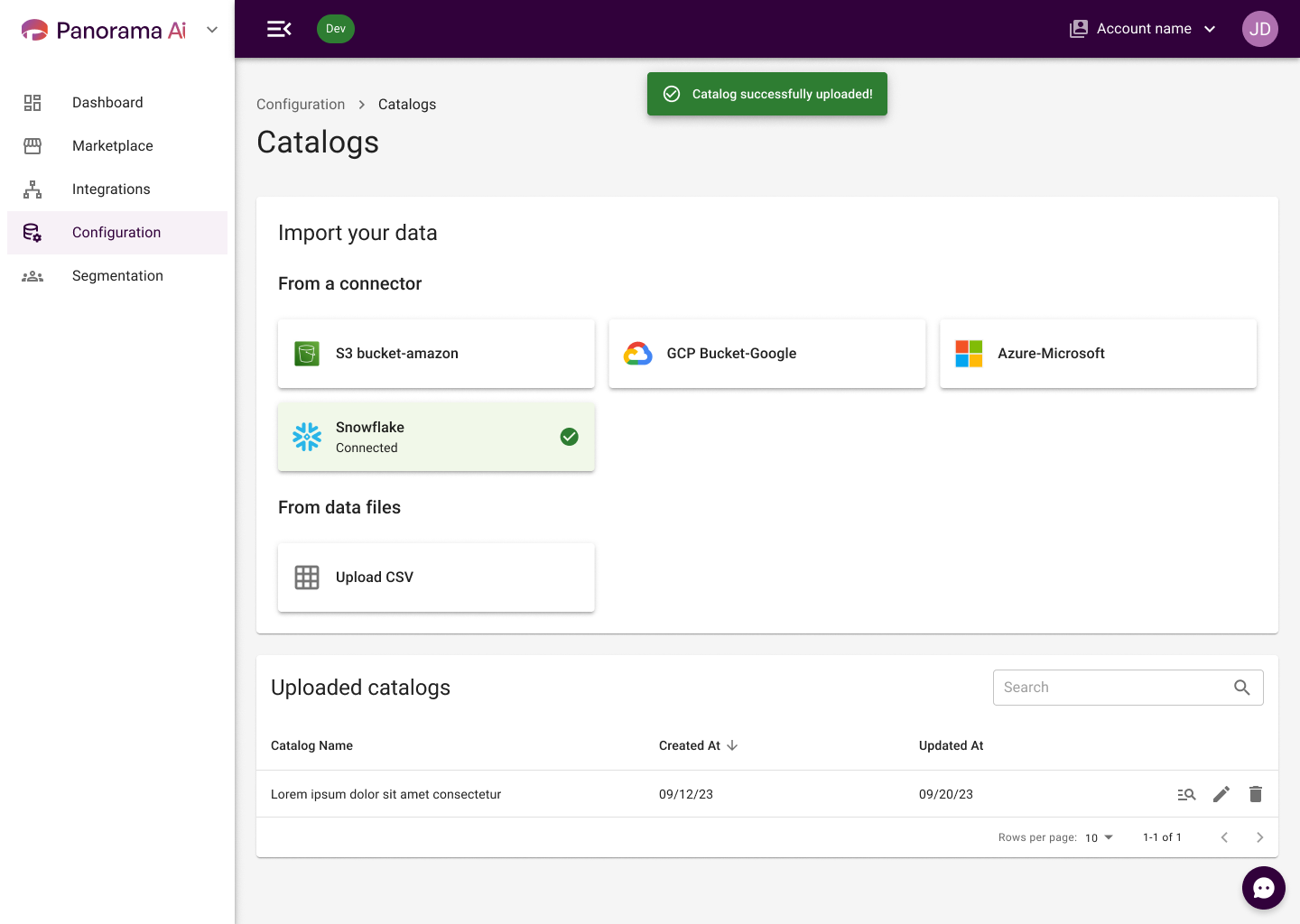Screen dimensions: 1300x924
Task: Click the 'Lorem ipsum dolor sit amet consectetur' catalog name
Action: (x=385, y=794)
